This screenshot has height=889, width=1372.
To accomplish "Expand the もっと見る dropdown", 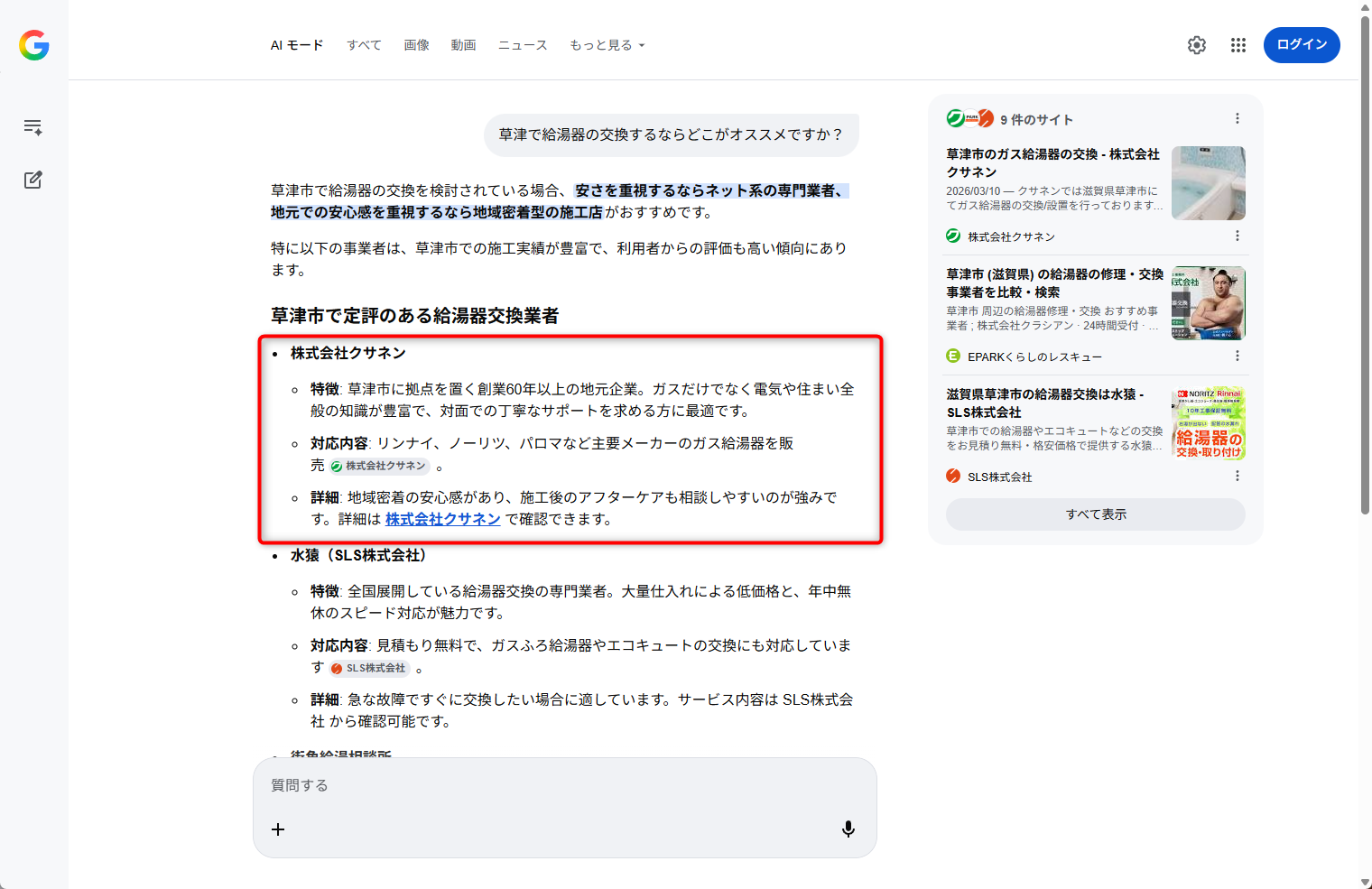I will pos(607,45).
